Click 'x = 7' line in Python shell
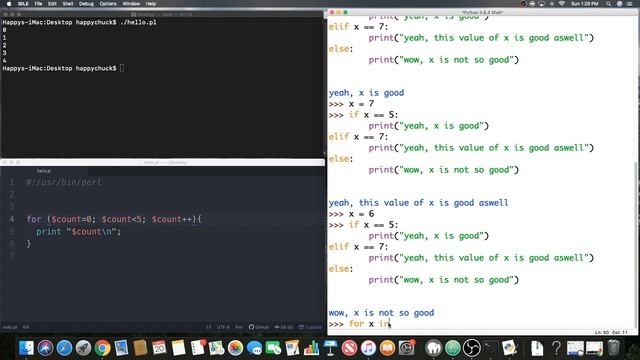 click(361, 104)
